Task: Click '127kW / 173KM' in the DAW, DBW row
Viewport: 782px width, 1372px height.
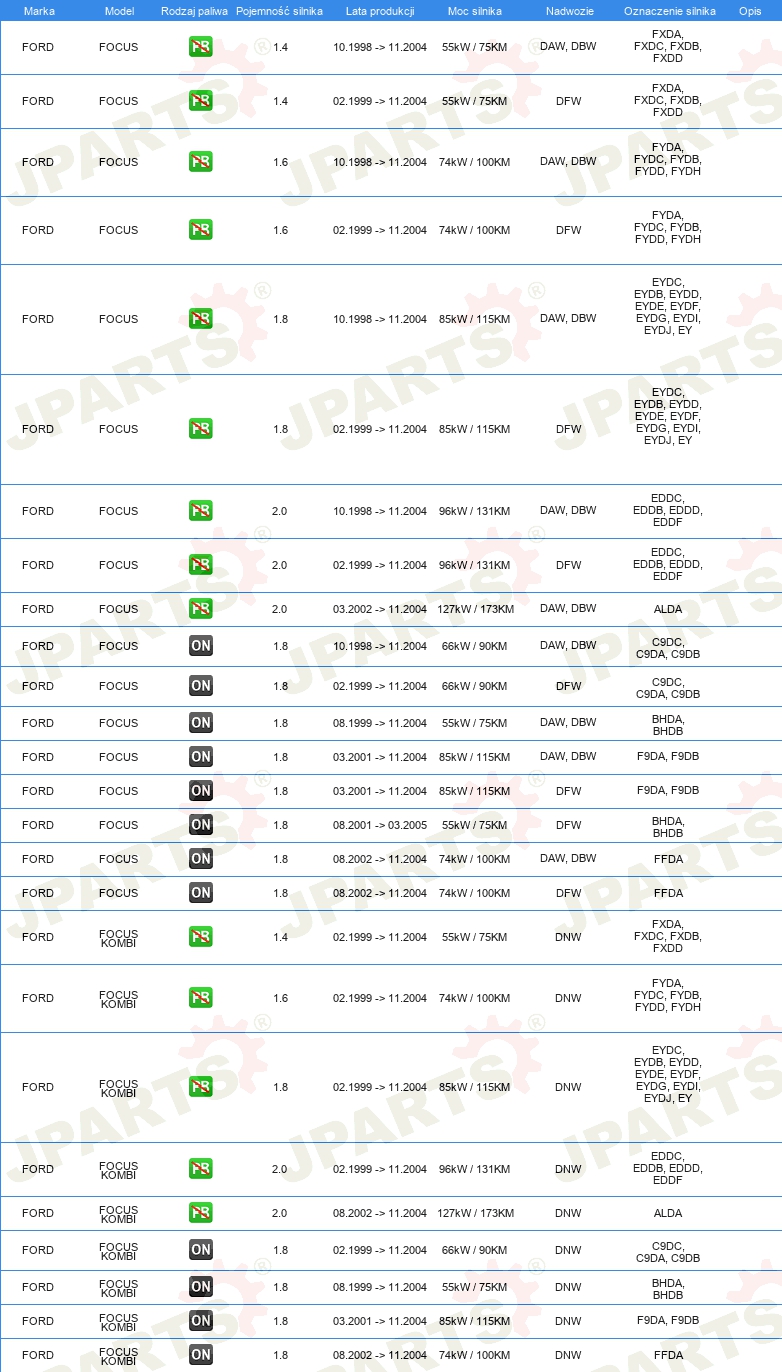Action: (475, 609)
